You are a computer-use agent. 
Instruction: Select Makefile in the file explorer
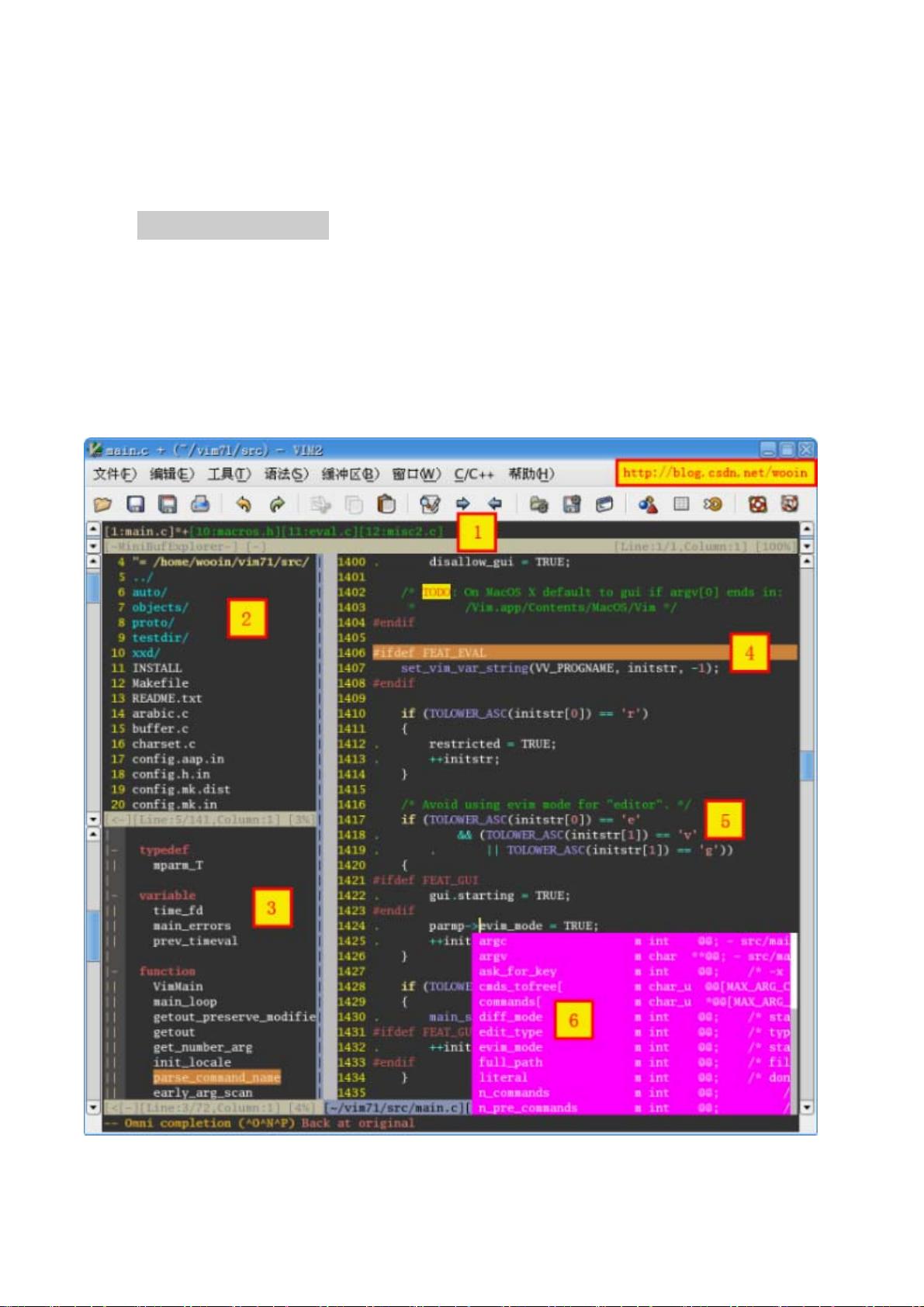[160, 683]
